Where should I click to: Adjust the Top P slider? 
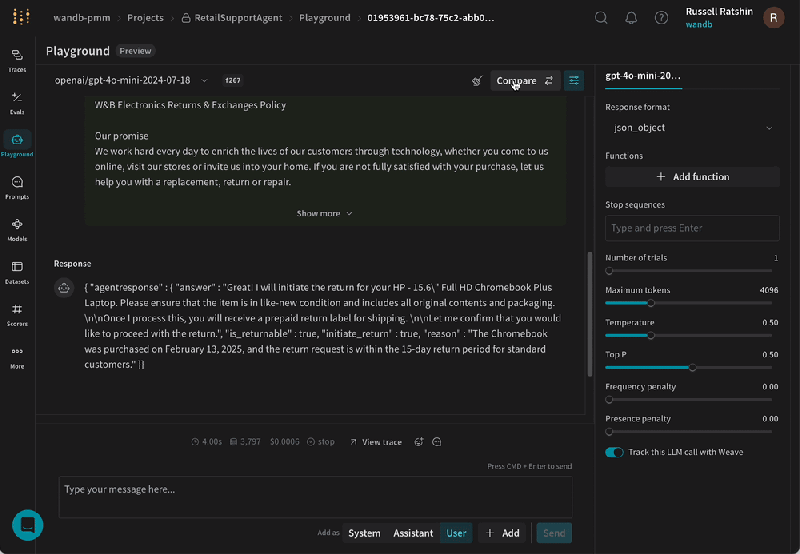coord(688,367)
